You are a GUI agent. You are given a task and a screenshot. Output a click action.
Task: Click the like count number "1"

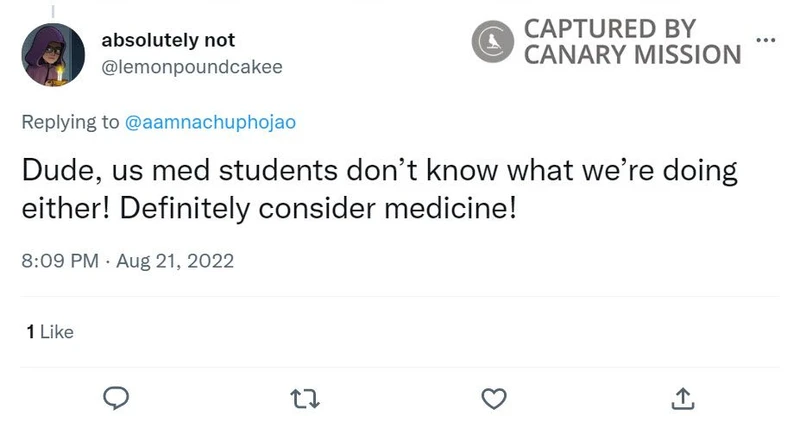tap(30, 331)
